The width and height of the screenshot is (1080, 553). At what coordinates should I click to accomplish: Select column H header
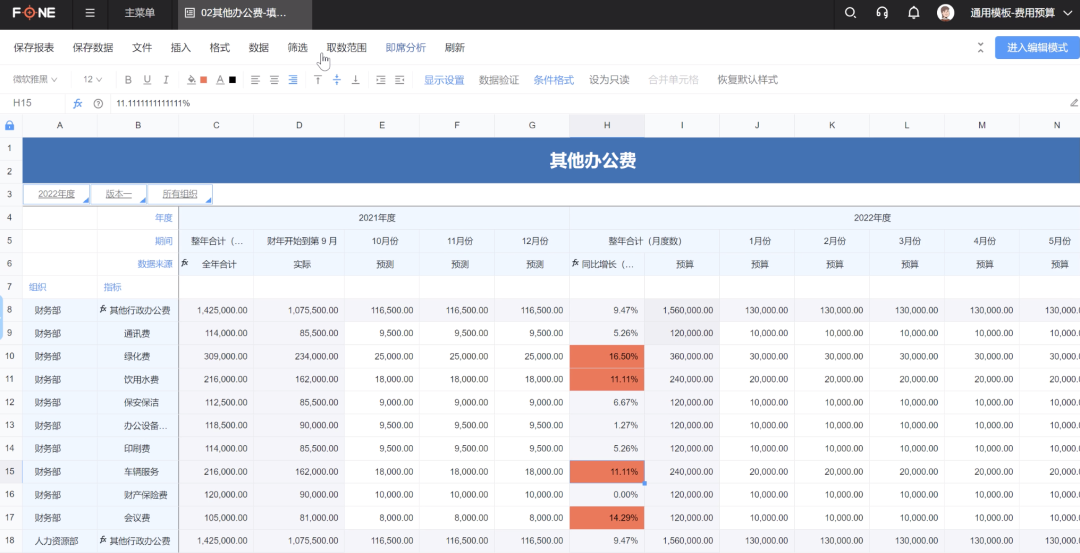tap(607, 125)
